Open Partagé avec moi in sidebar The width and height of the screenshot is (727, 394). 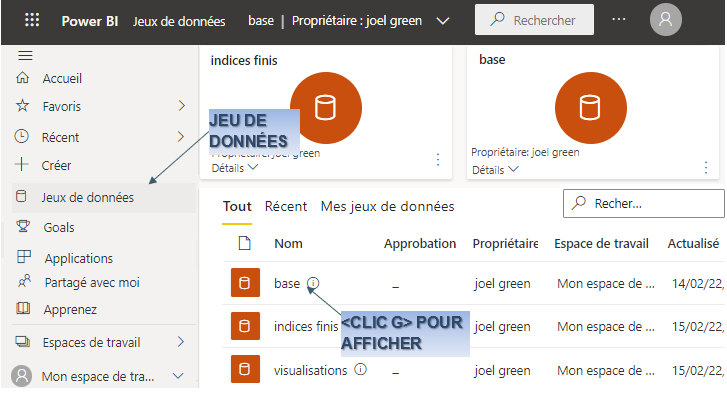[92, 282]
